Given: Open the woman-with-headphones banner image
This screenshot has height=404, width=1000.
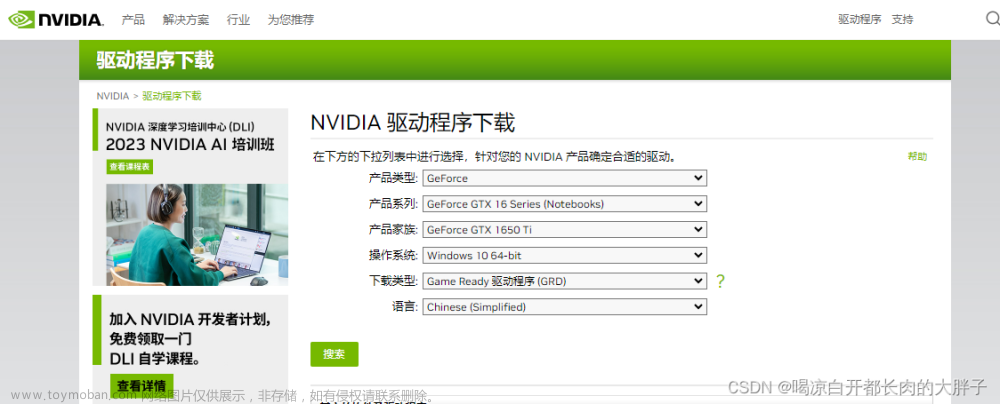Looking at the screenshot, I should [x=197, y=235].
